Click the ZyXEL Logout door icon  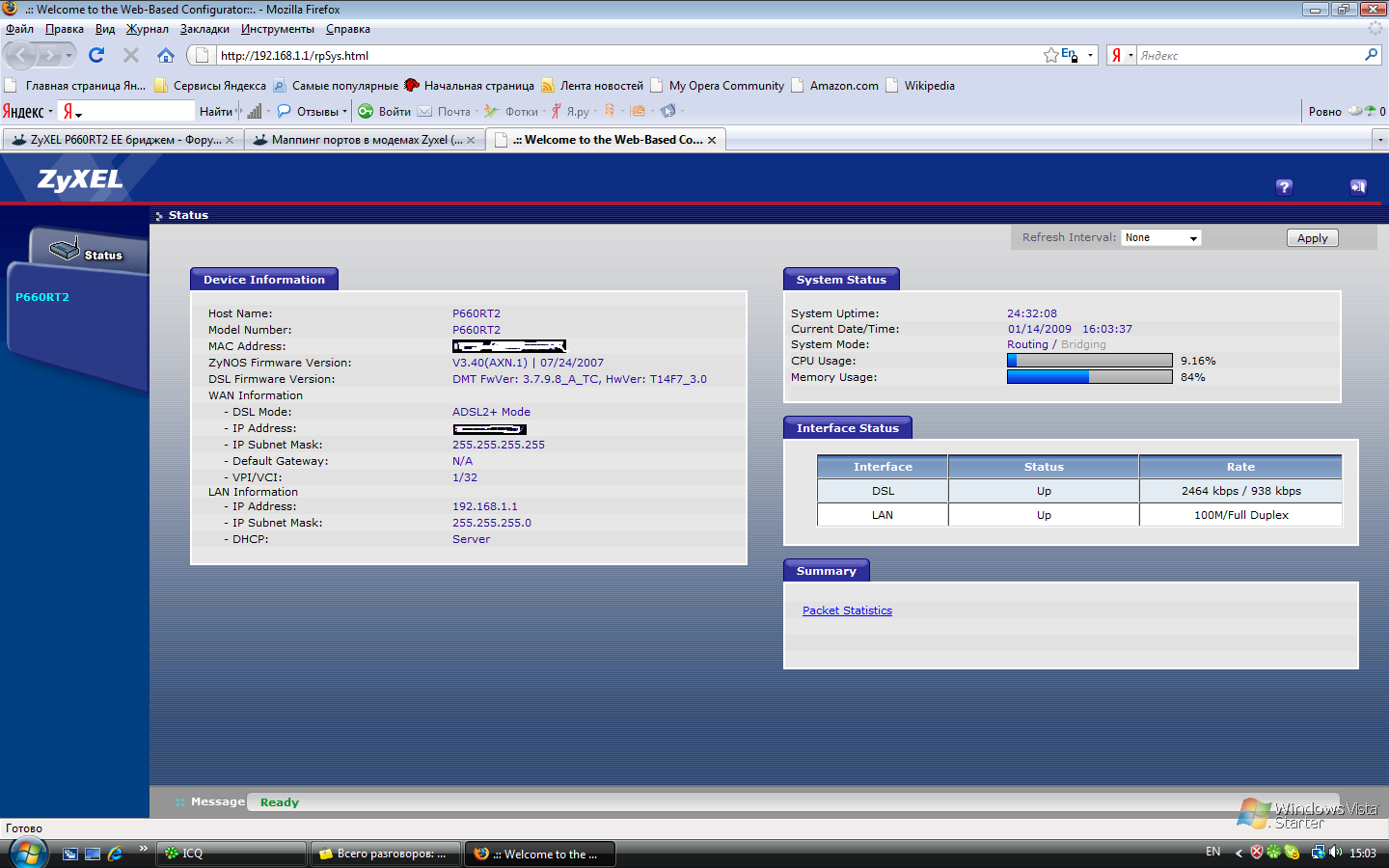click(1358, 187)
